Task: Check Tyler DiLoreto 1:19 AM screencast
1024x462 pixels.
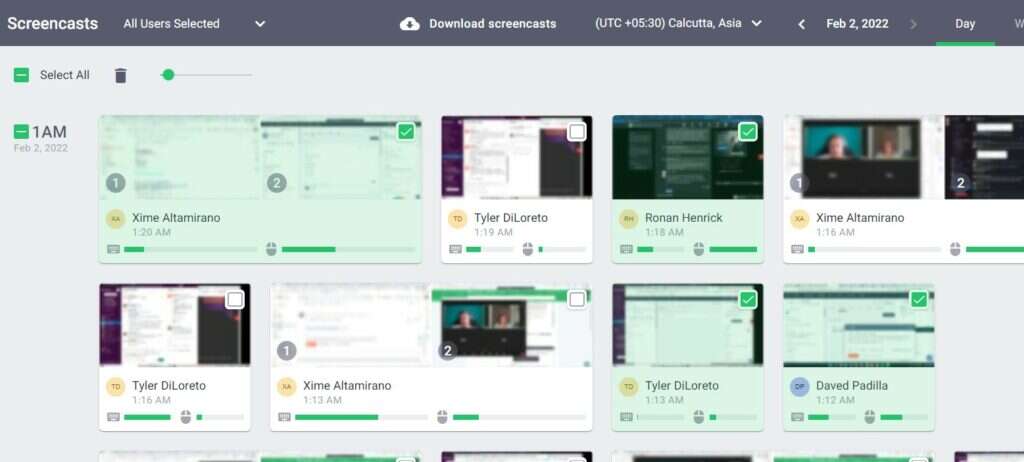Action: pos(577,132)
